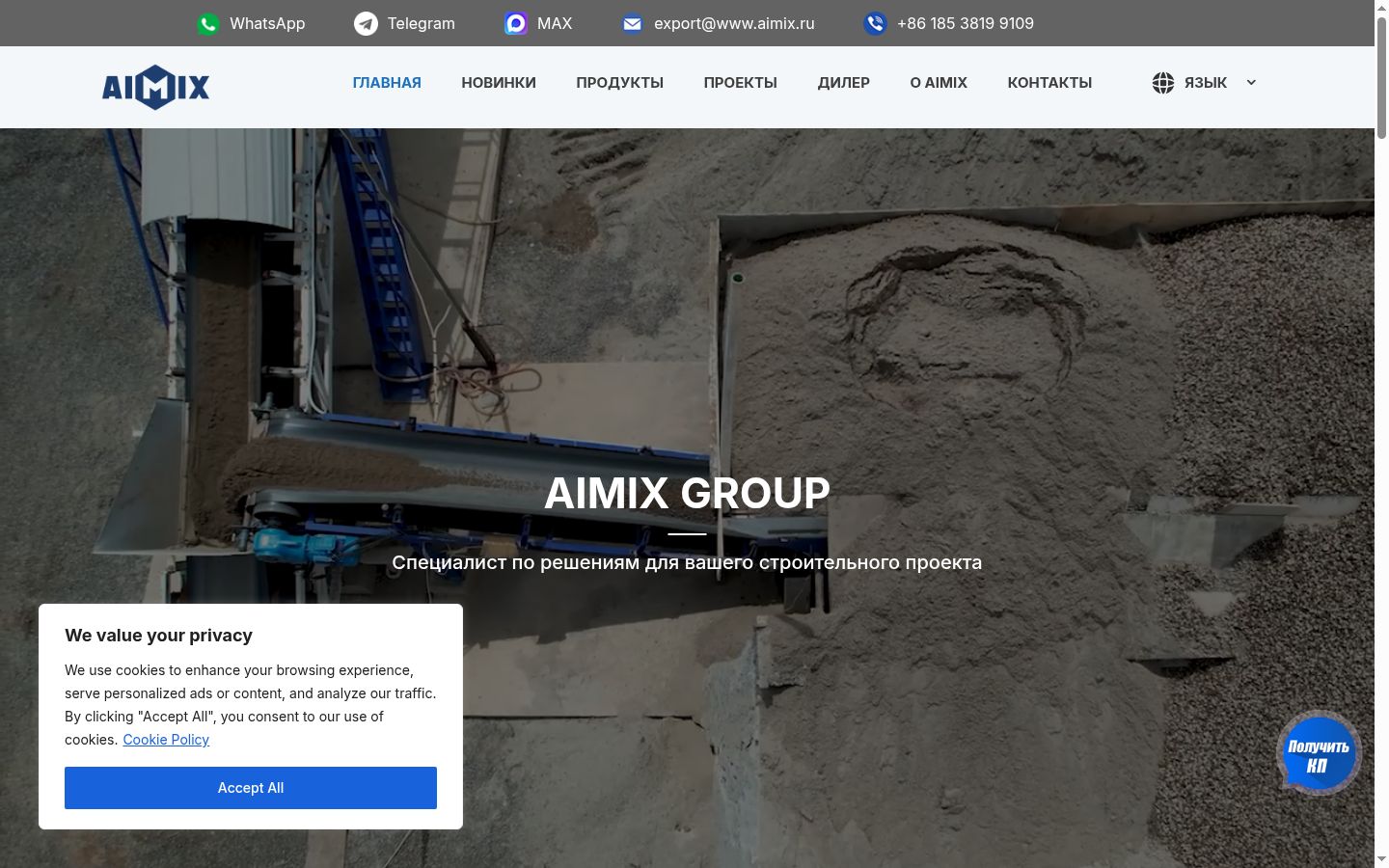
Task: Accept all cookies
Action: coord(251,788)
